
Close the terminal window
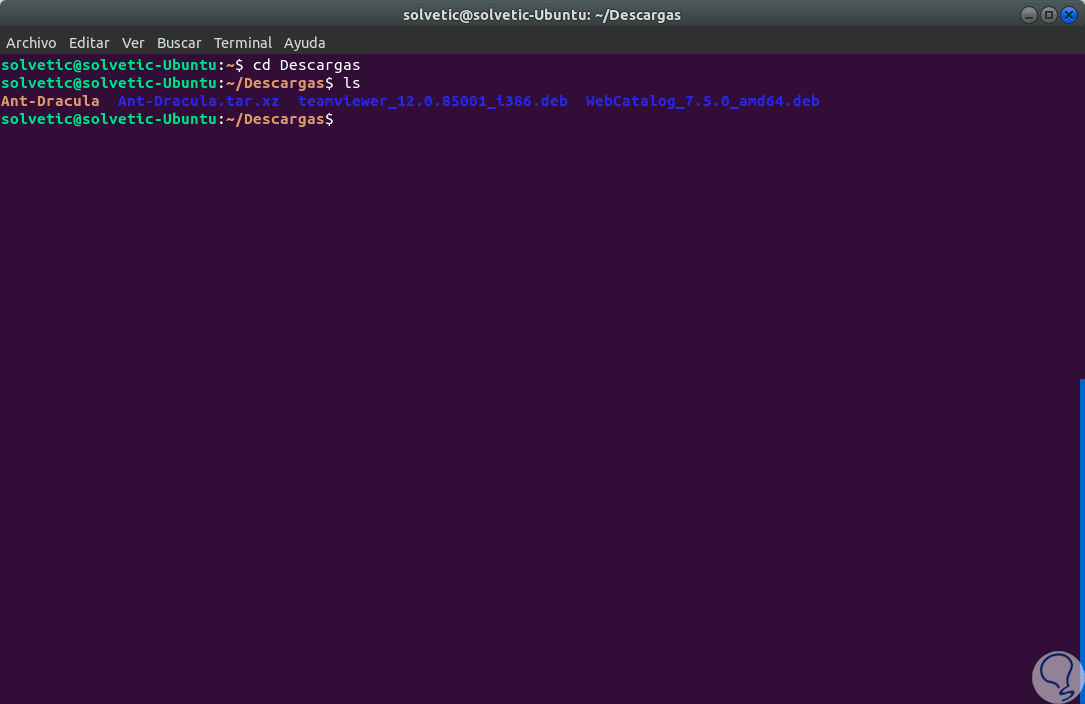tap(1069, 15)
